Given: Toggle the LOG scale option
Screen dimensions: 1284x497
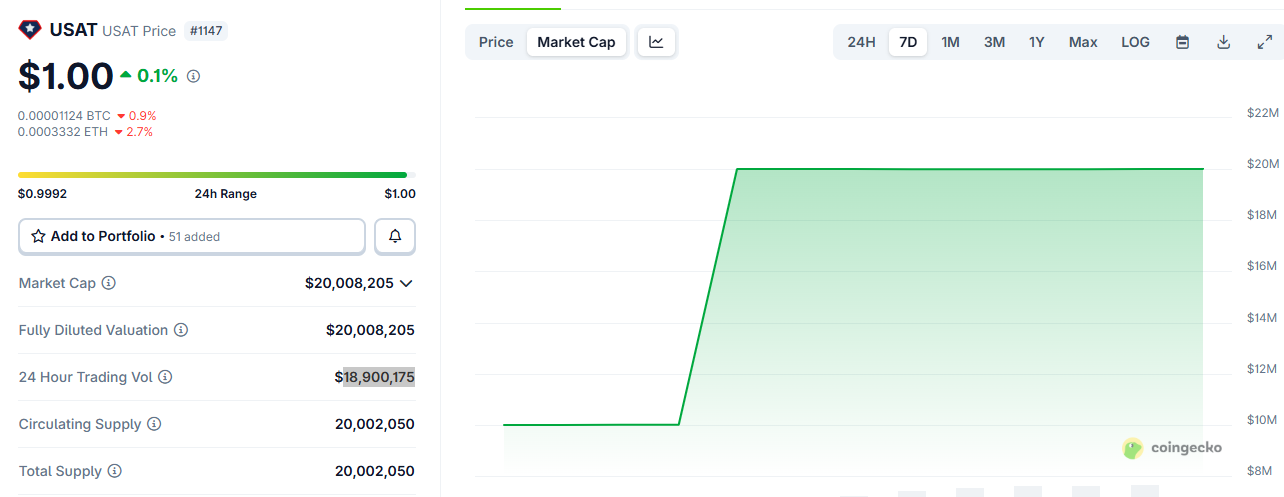Looking at the screenshot, I should point(1135,42).
